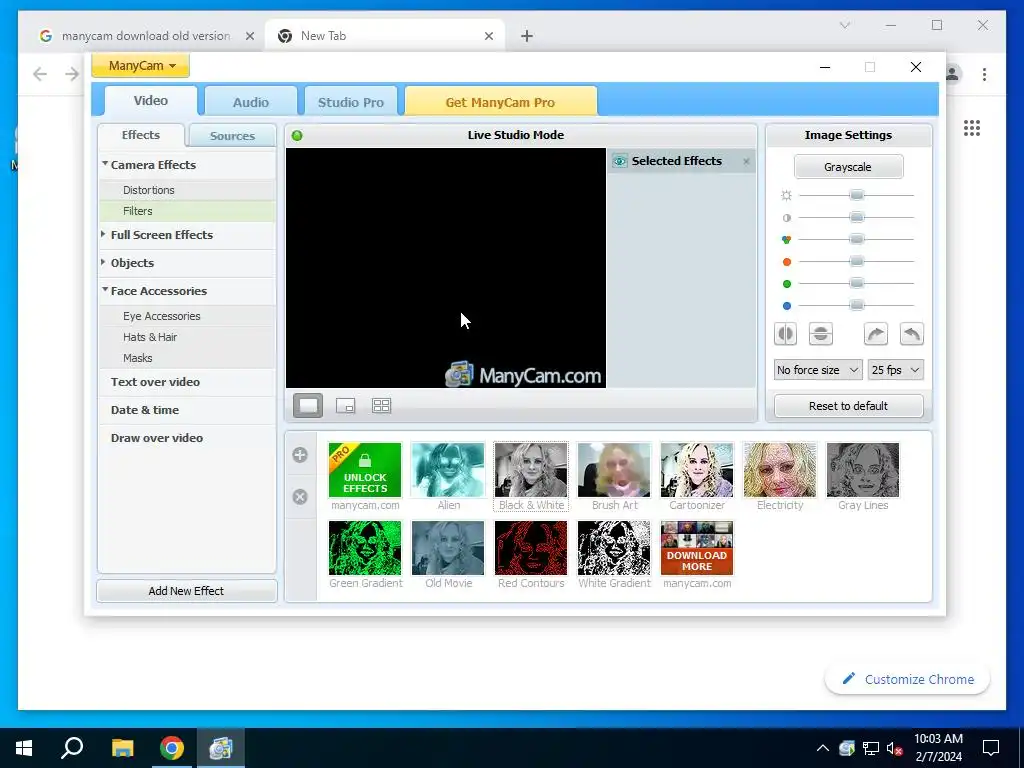The height and width of the screenshot is (768, 1024).
Task: Click Customize Chrome button
Action: click(x=908, y=679)
